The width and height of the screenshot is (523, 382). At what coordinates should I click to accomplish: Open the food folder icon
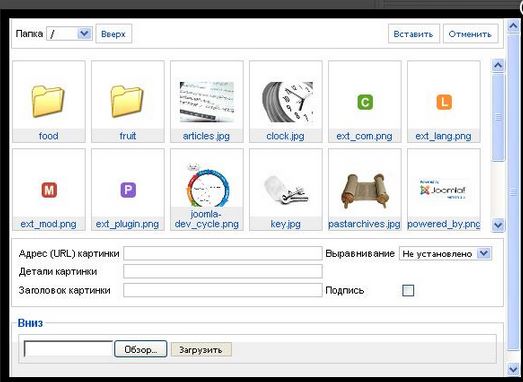click(x=48, y=101)
